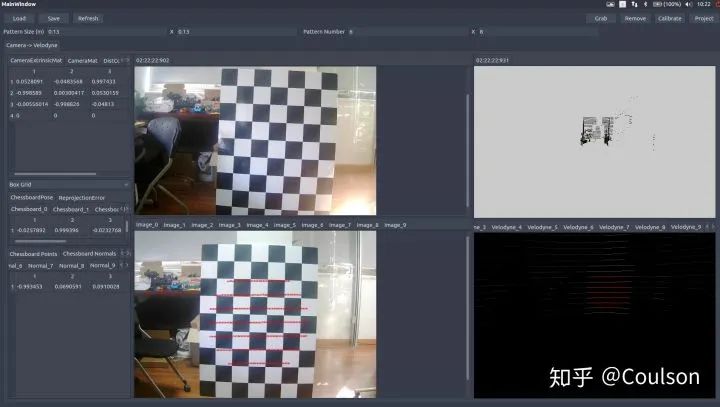Open the Velodyne_6 tab
Screen dimensions: 720x407
(578, 227)
